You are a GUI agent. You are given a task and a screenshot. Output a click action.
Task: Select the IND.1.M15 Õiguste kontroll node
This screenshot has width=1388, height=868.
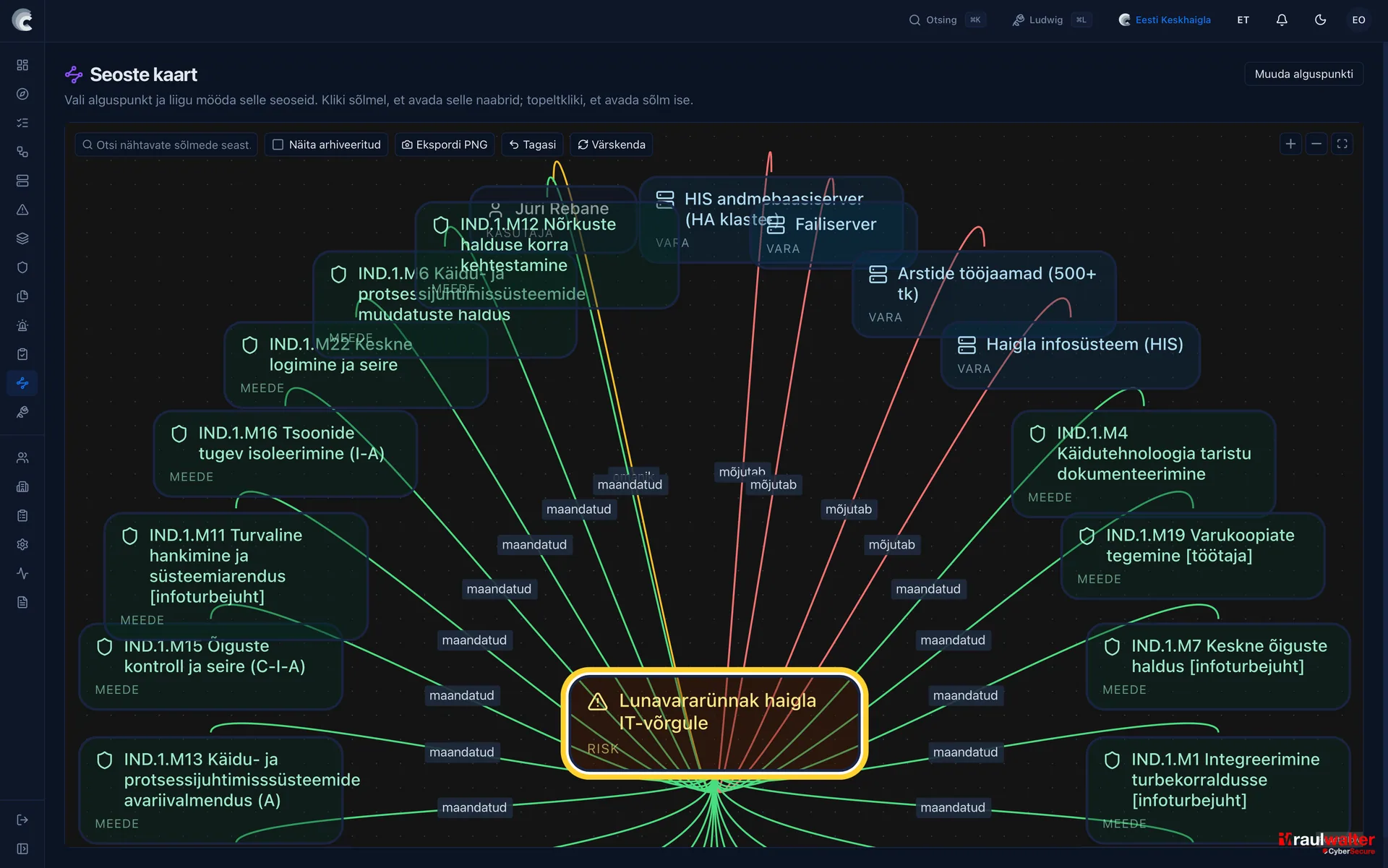[x=210, y=666]
